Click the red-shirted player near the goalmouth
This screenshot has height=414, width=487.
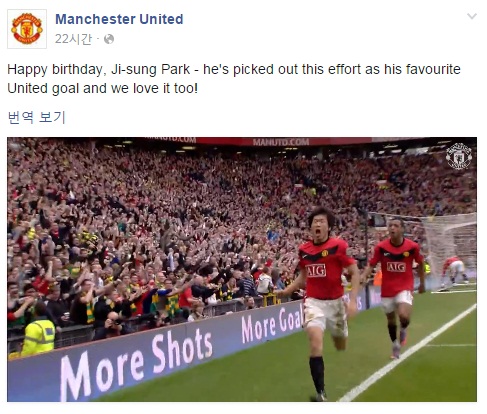454,269
